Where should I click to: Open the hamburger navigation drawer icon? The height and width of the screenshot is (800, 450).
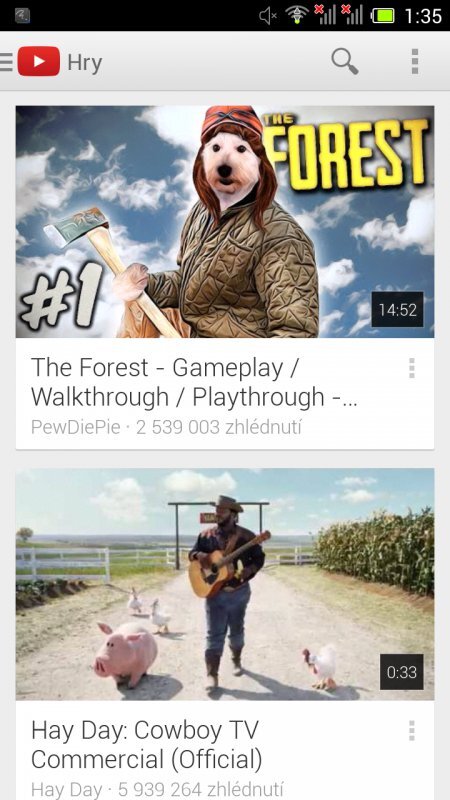6,62
